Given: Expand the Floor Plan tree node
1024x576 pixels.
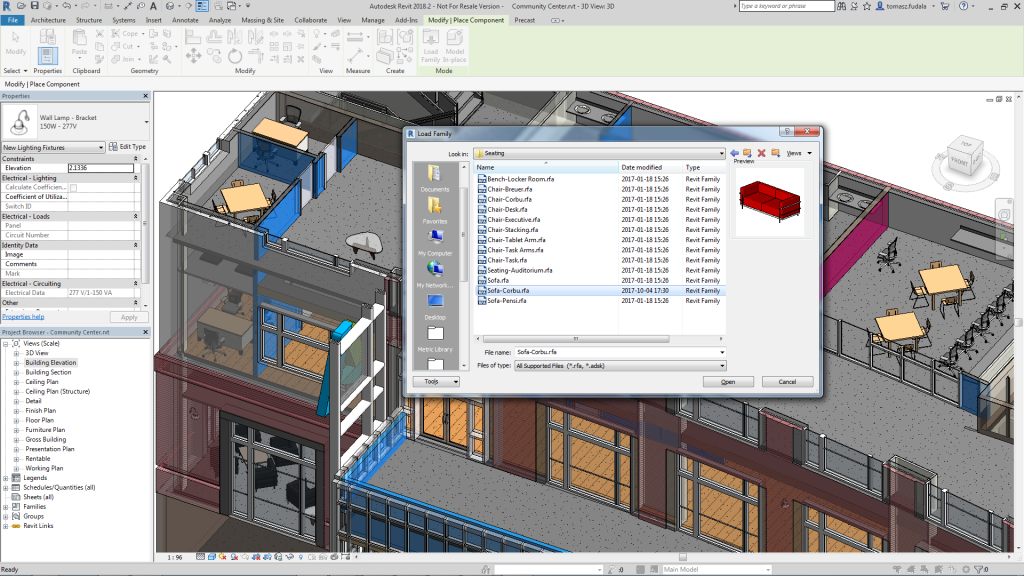Looking at the screenshot, I should [16, 420].
